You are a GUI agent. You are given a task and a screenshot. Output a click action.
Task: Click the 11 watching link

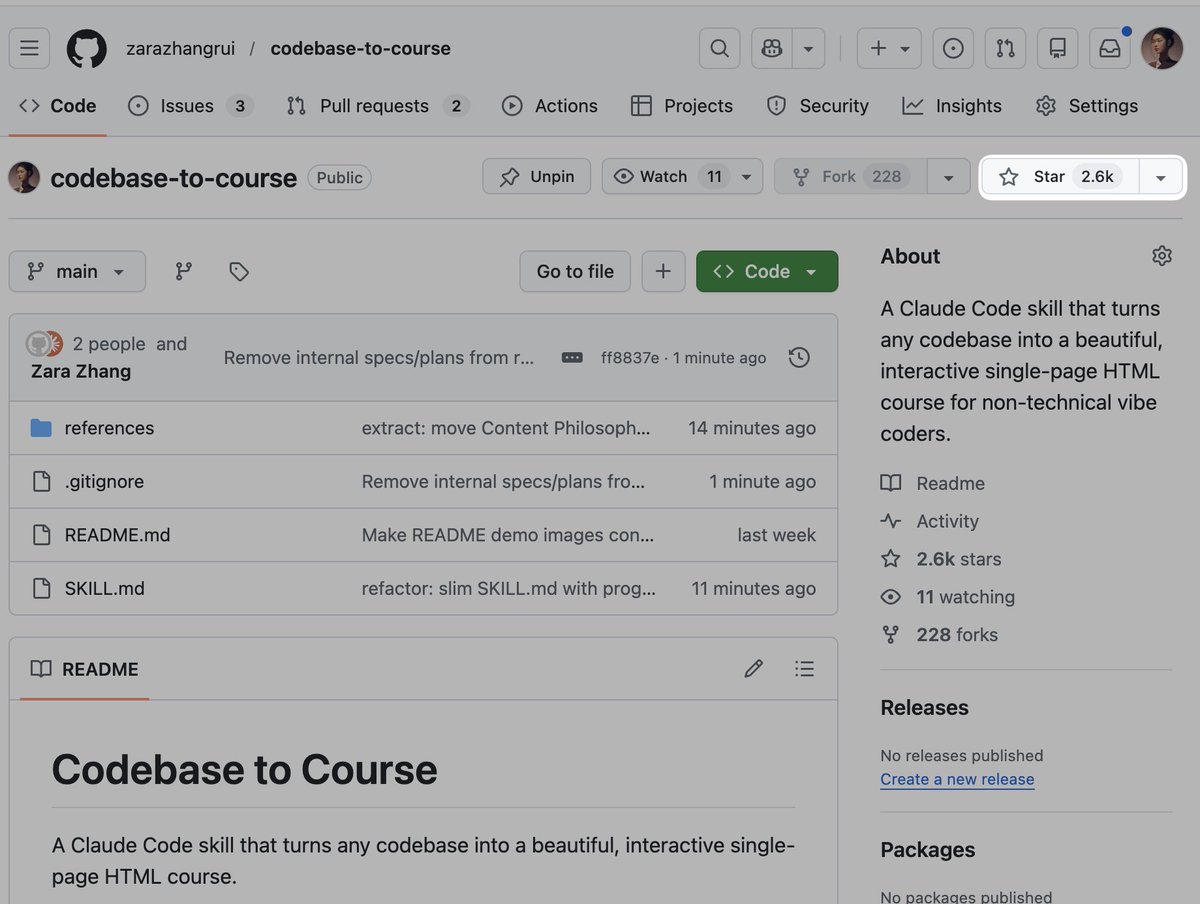tap(948, 597)
